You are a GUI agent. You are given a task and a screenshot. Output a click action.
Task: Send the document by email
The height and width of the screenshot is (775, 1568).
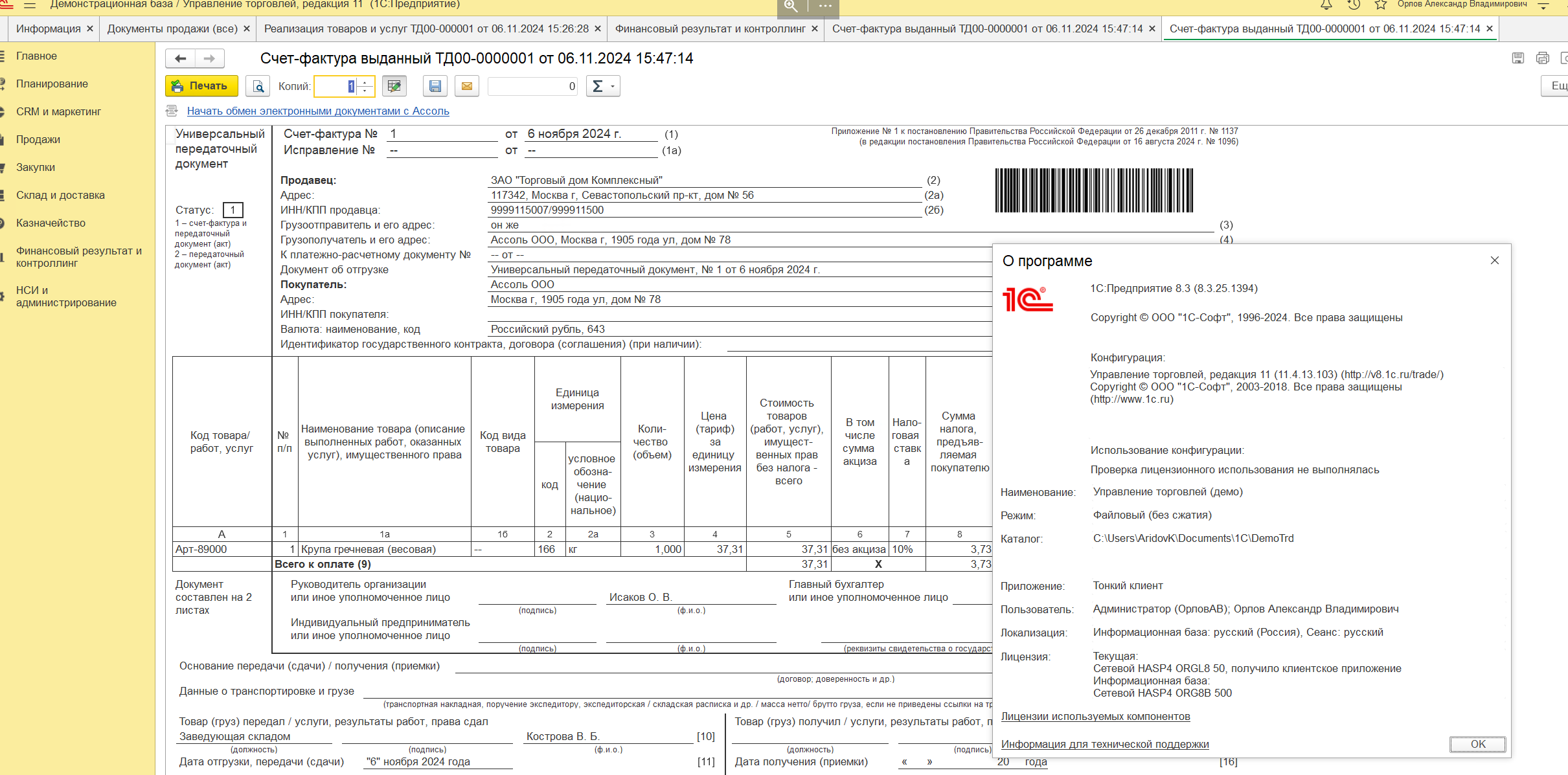click(x=467, y=86)
